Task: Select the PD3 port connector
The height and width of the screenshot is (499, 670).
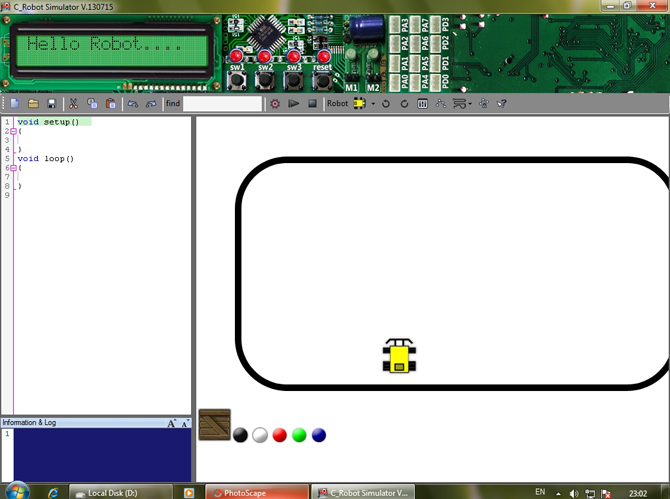Action: tap(435, 25)
